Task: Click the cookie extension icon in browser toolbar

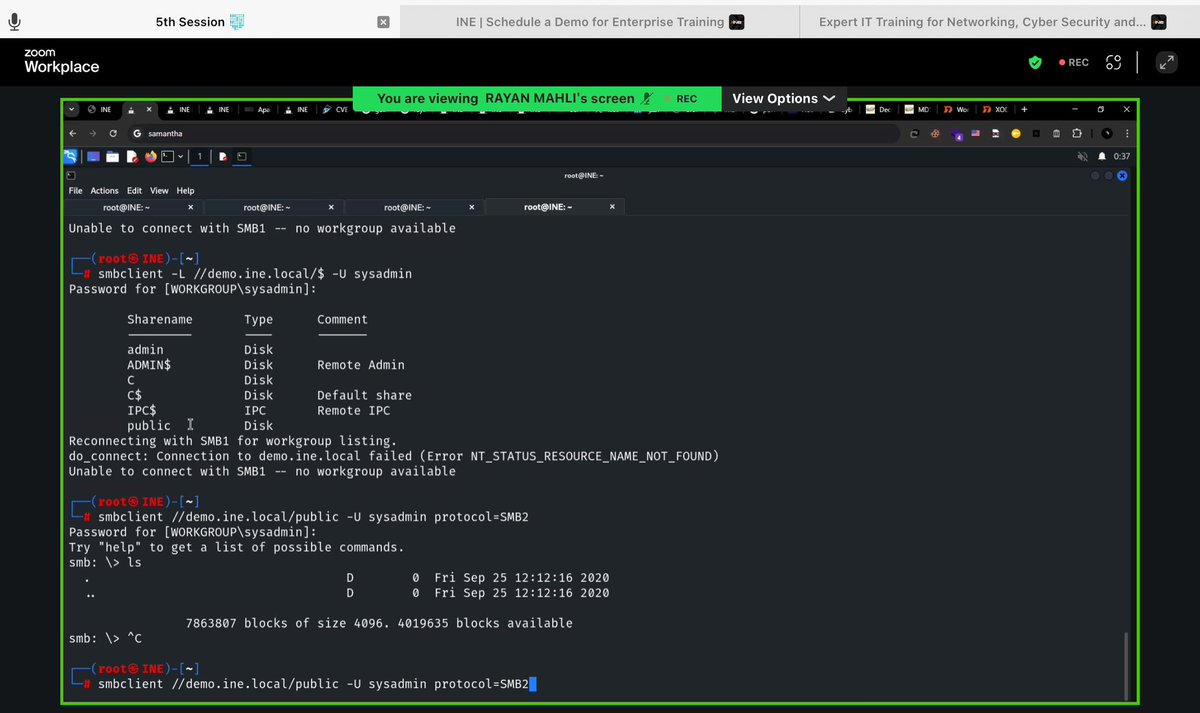Action: coord(935,133)
